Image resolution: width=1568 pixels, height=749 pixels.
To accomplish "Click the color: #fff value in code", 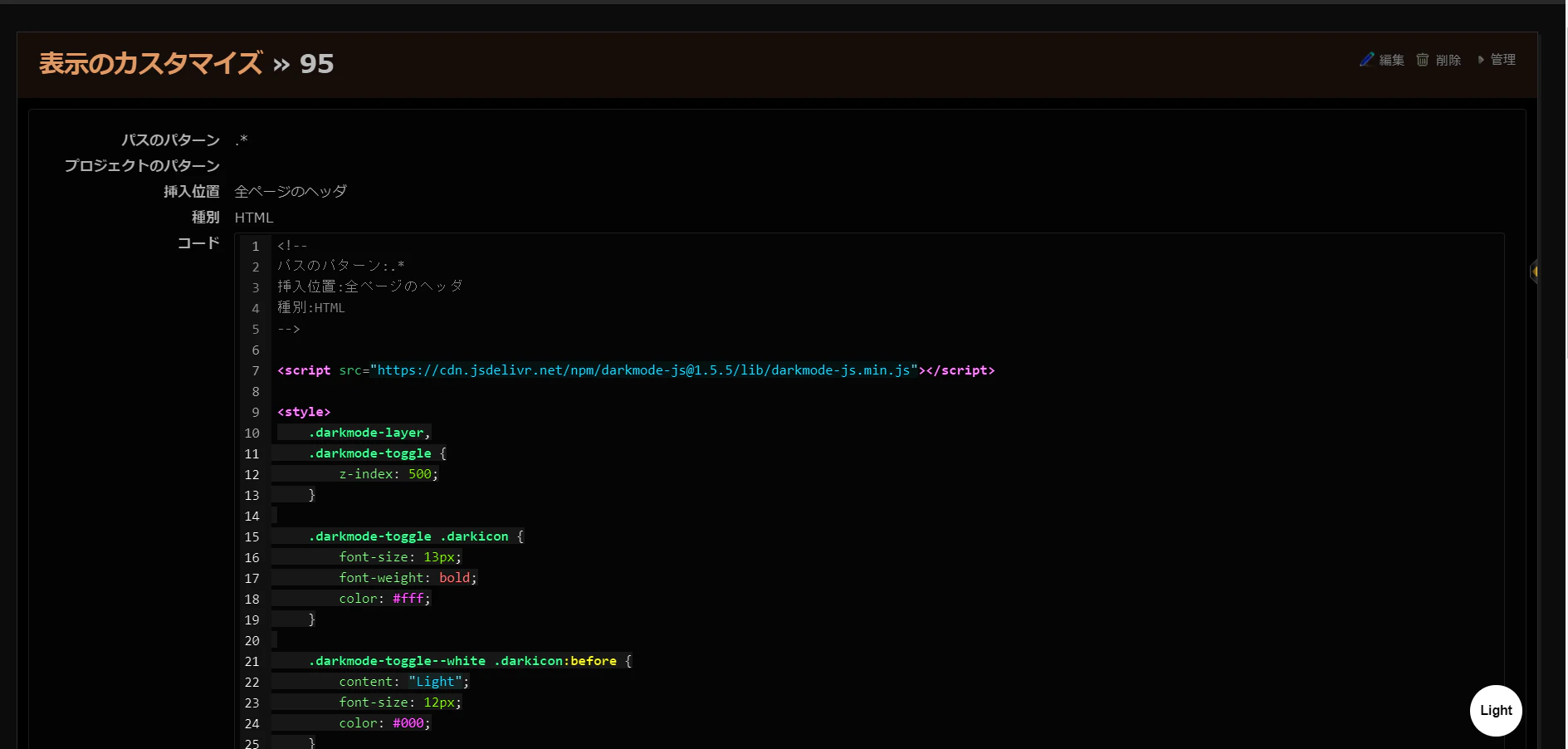I will pyautogui.click(x=408, y=599).
